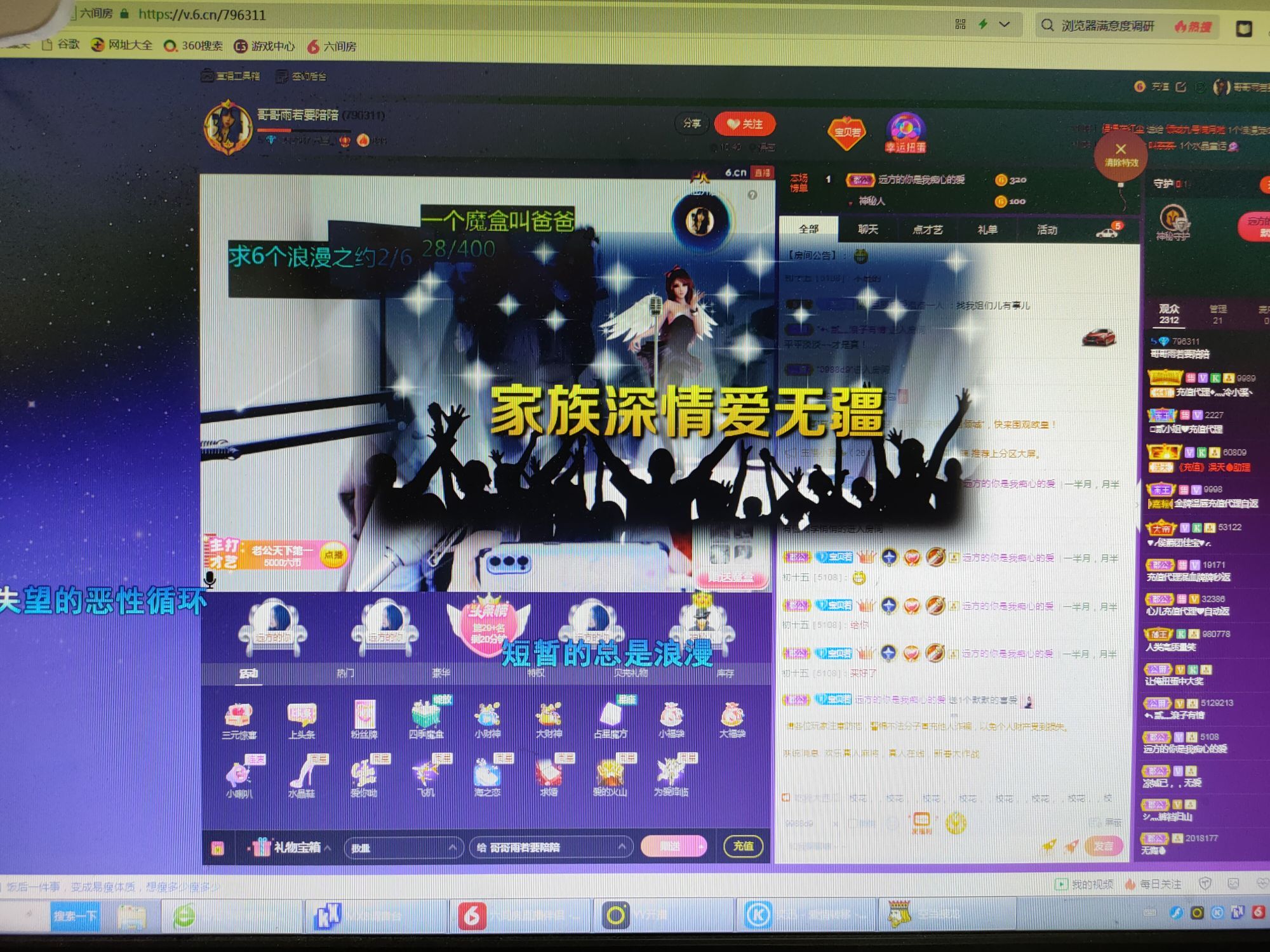Select the 三元惊喜 gift icon
Image resolution: width=1270 pixels, height=952 pixels.
(239, 715)
